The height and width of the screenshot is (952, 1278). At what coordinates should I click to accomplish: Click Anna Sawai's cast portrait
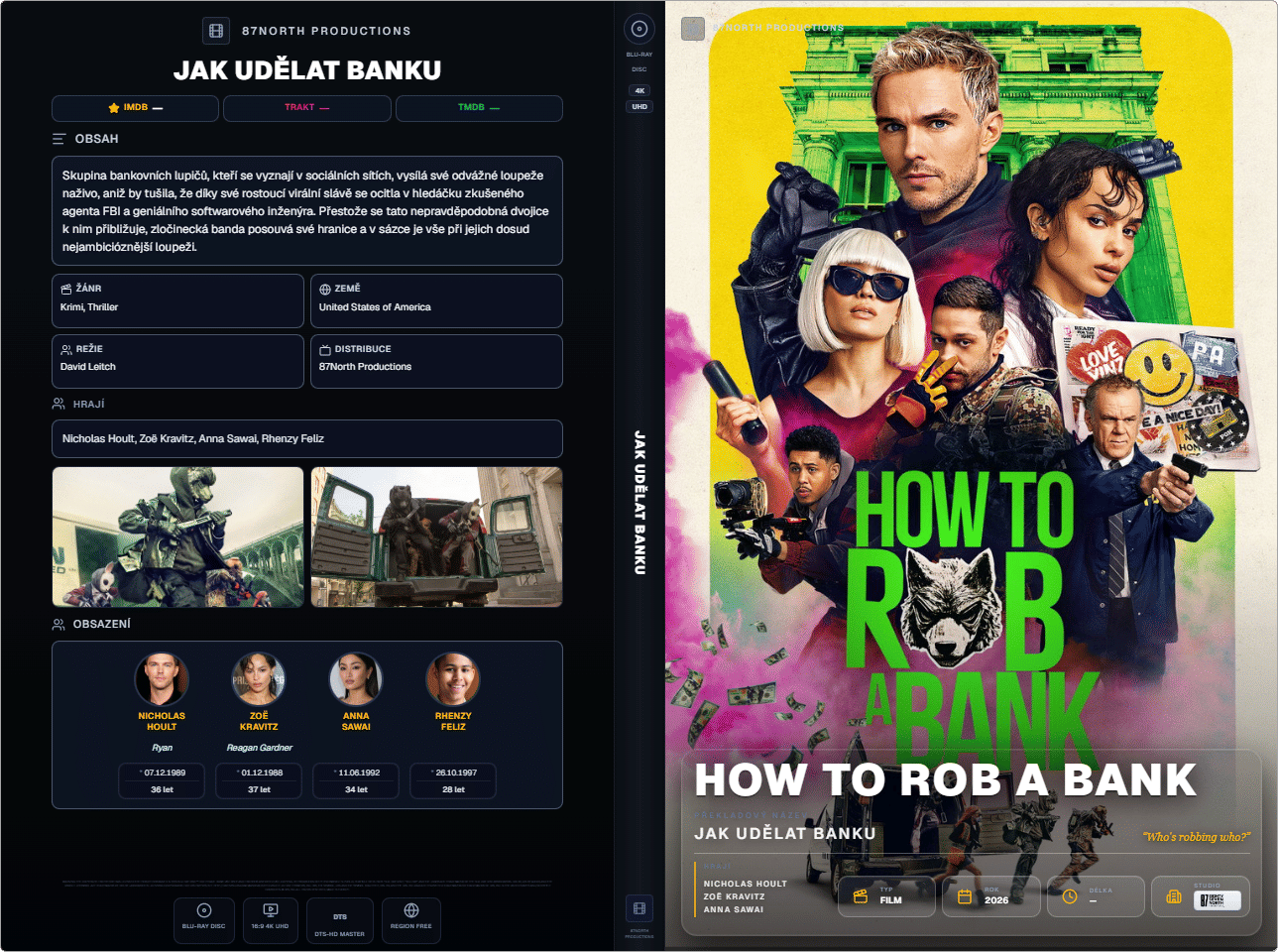(x=356, y=678)
